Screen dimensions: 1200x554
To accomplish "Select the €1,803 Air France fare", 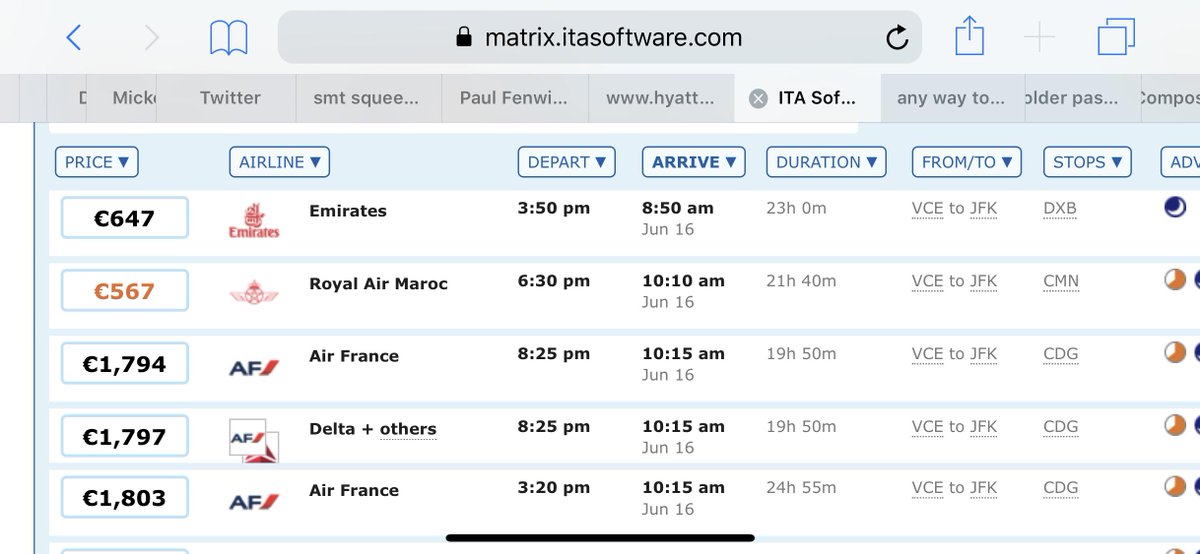I will 124,498.
